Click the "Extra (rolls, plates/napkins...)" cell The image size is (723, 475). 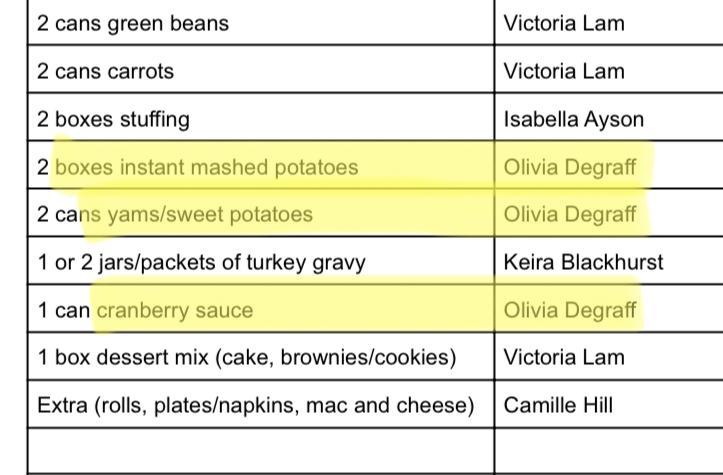click(255, 405)
